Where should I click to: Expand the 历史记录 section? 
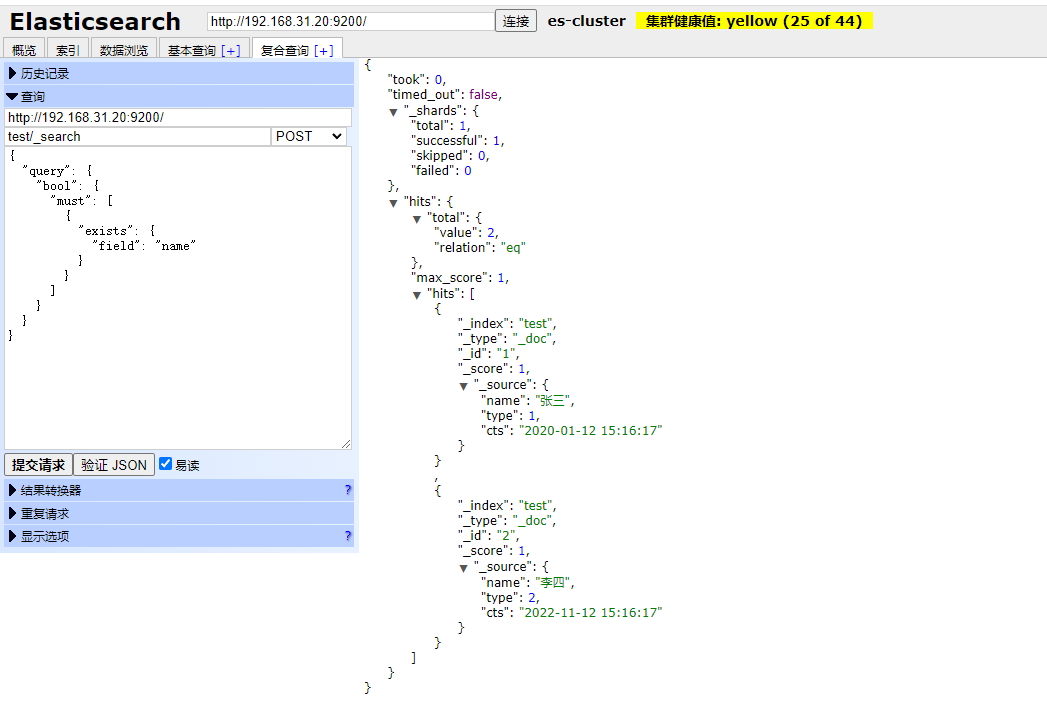tap(179, 73)
